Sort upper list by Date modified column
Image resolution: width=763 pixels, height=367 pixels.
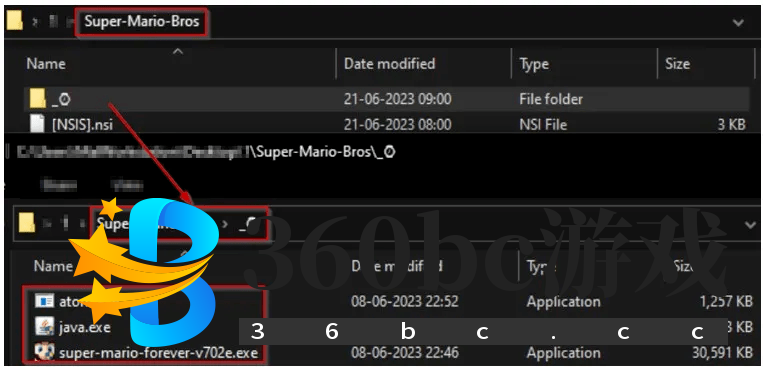pyautogui.click(x=389, y=64)
